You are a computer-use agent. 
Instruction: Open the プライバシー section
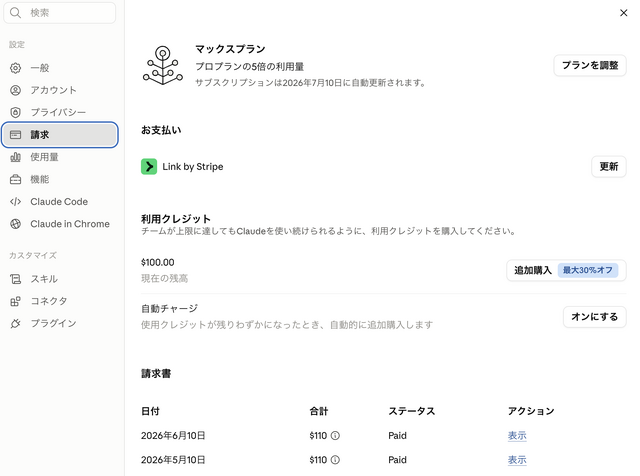(60, 112)
